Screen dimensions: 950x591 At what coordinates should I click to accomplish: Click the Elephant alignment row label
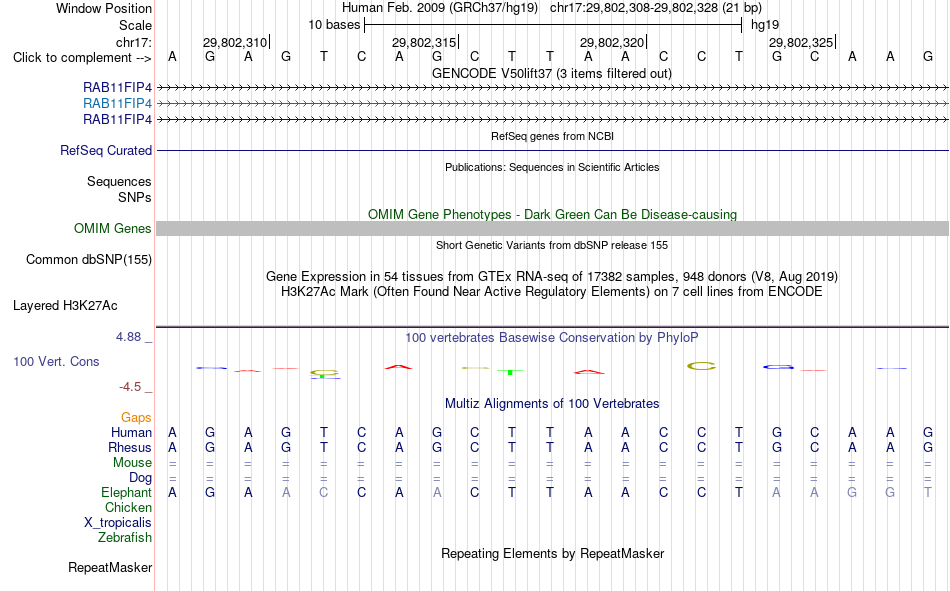[x=126, y=493]
